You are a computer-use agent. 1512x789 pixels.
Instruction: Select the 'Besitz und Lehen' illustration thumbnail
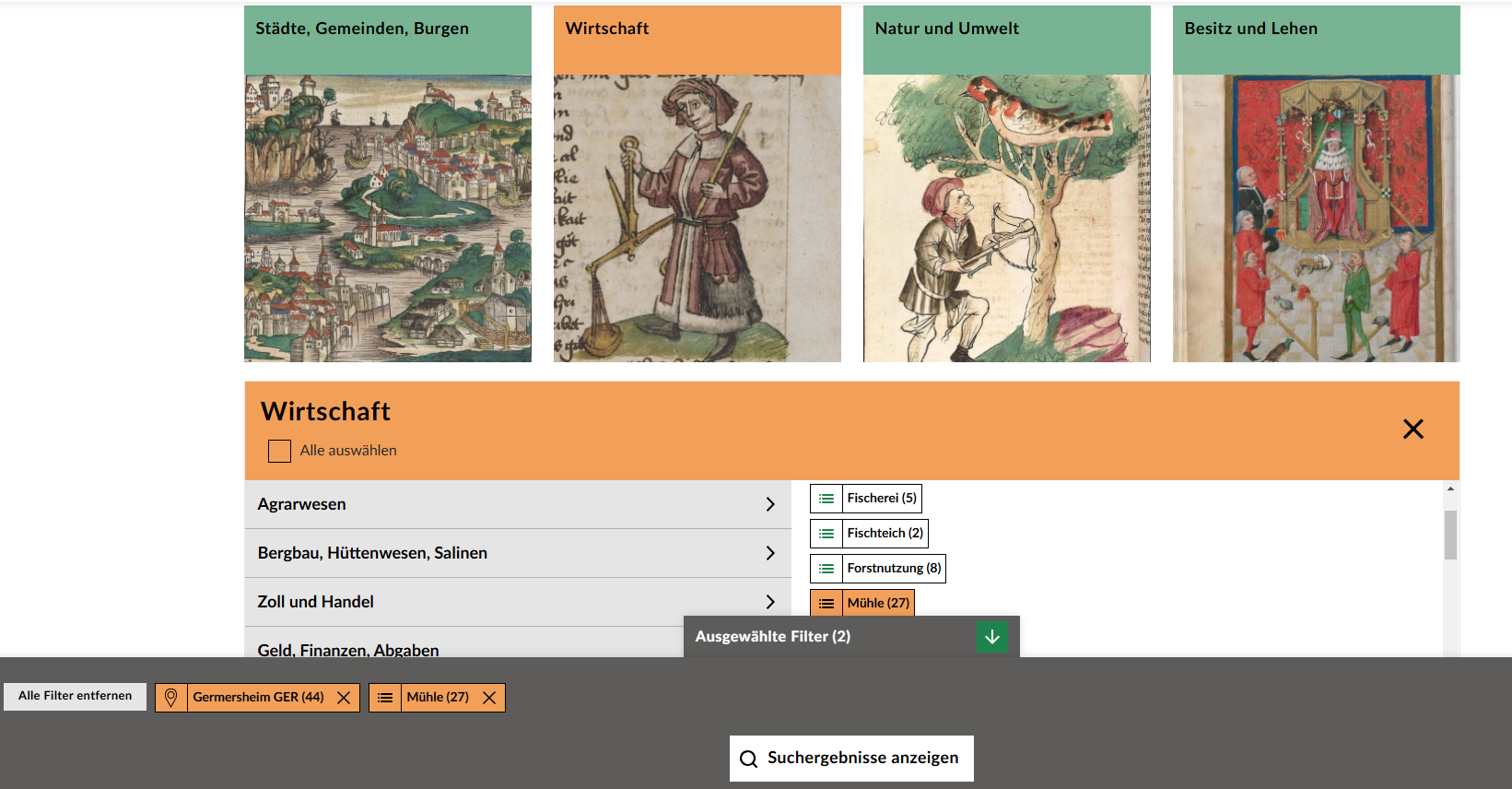point(1316,218)
